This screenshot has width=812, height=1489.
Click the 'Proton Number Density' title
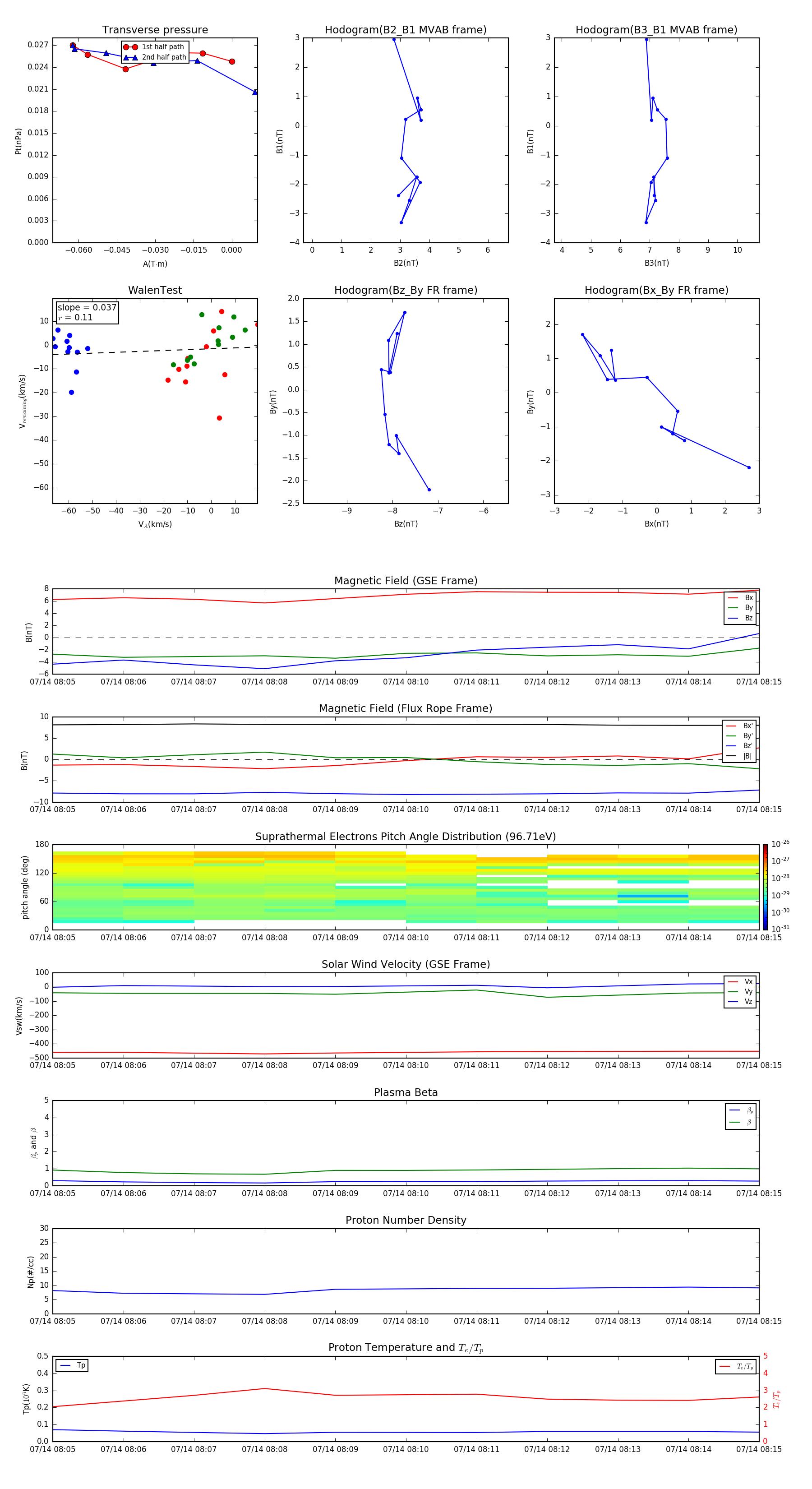point(406,1220)
